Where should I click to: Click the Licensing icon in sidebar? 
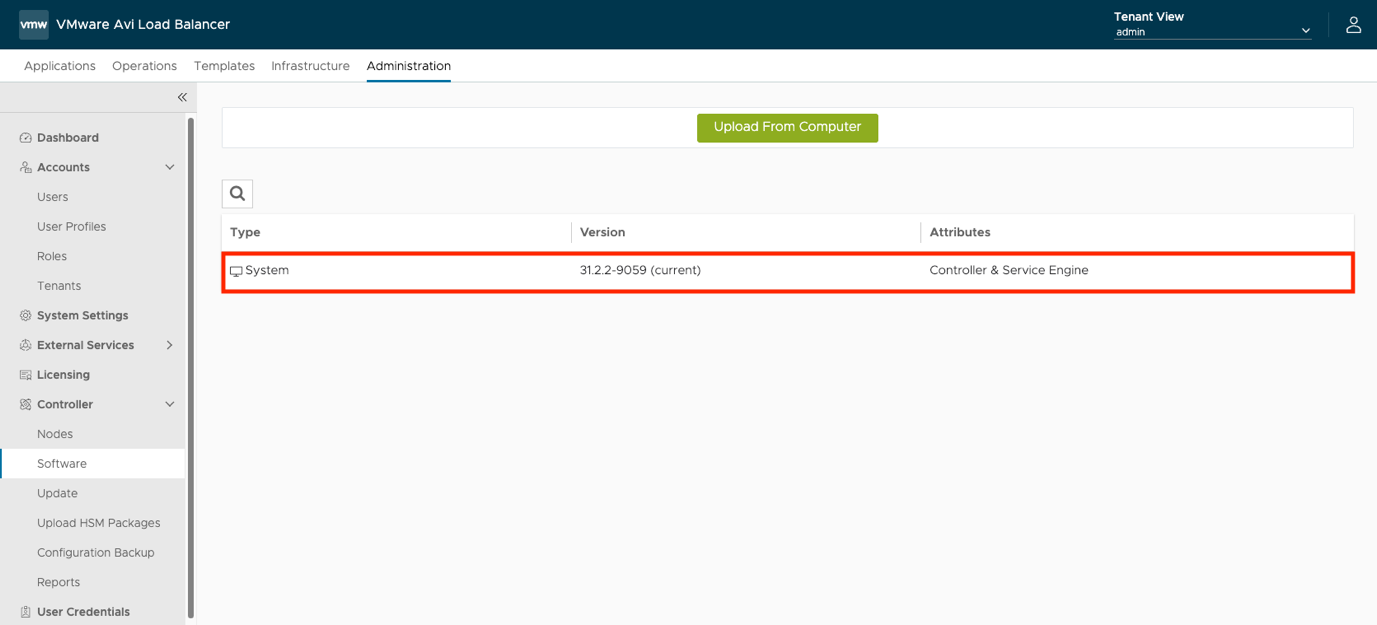click(x=26, y=375)
